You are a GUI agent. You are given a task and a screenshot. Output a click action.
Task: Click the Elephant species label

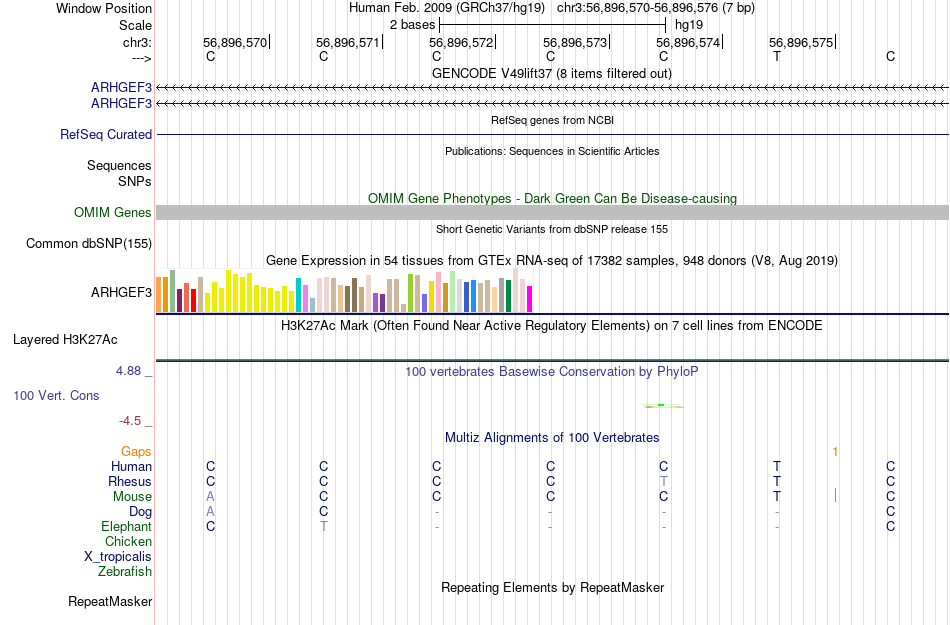coord(127,526)
